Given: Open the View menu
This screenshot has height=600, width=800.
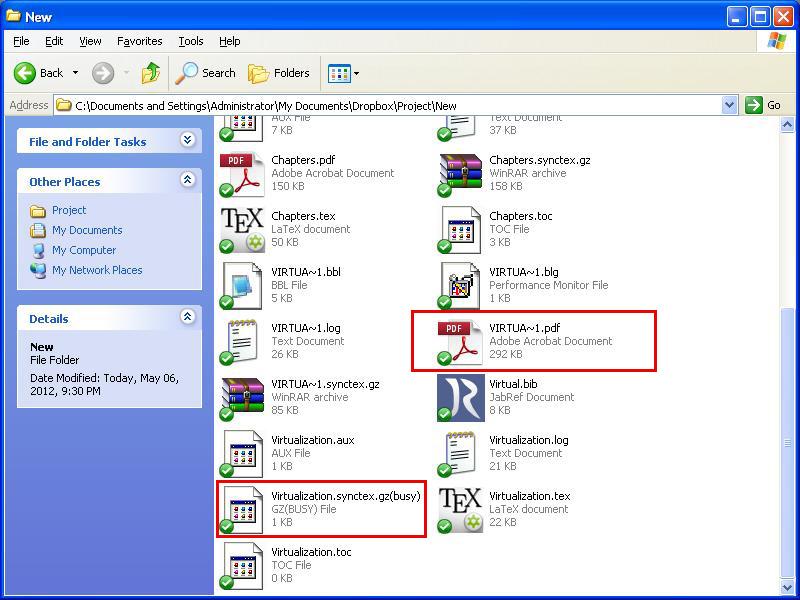Looking at the screenshot, I should coord(90,41).
